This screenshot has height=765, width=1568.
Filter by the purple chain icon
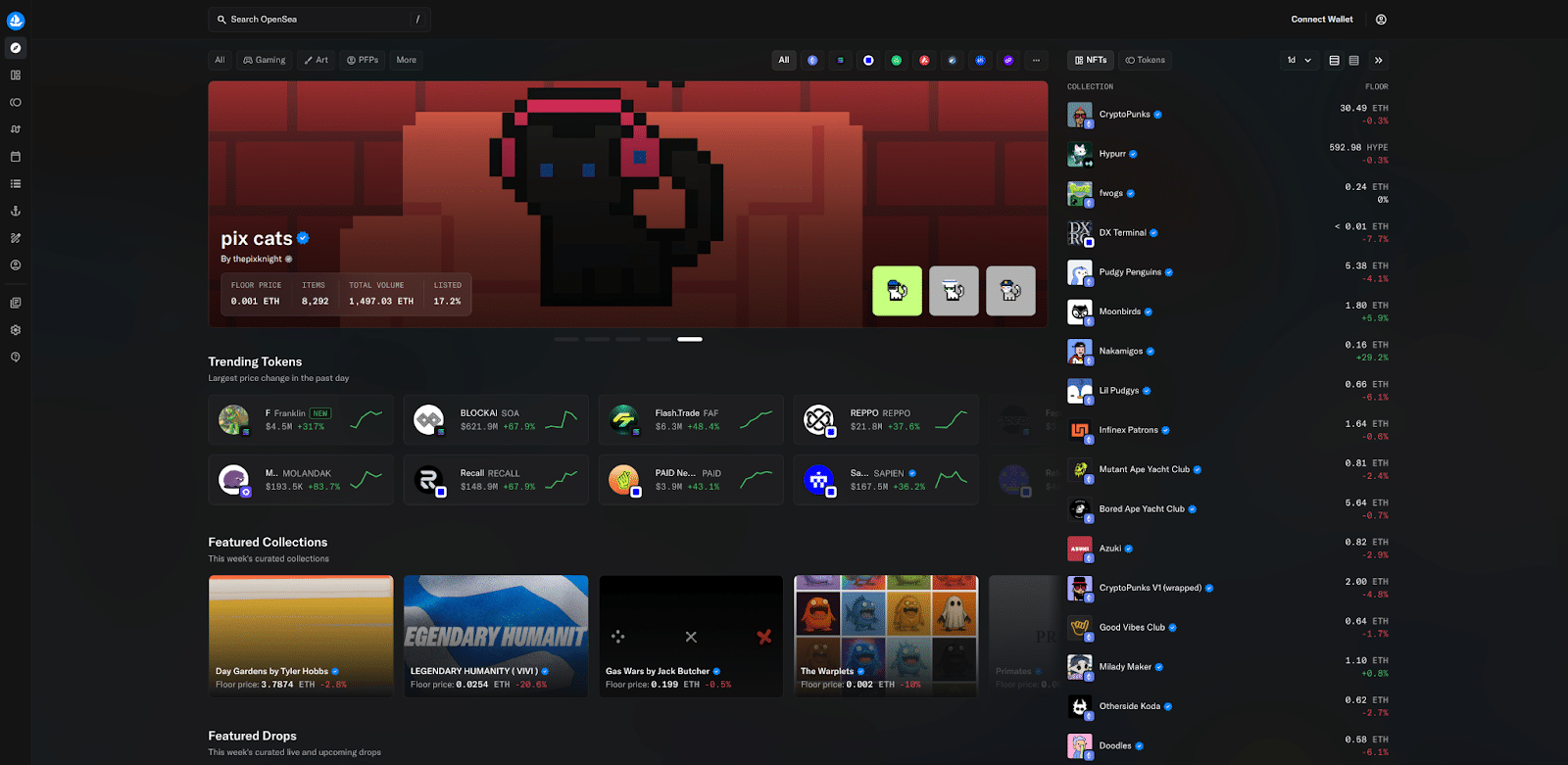click(1008, 61)
